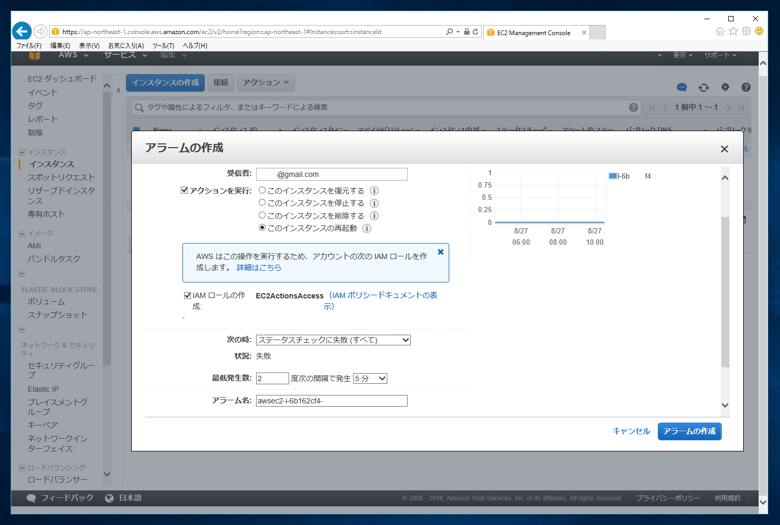Click the chart legend blue swatch i-6b
The image size is (780, 525).
[x=613, y=176]
